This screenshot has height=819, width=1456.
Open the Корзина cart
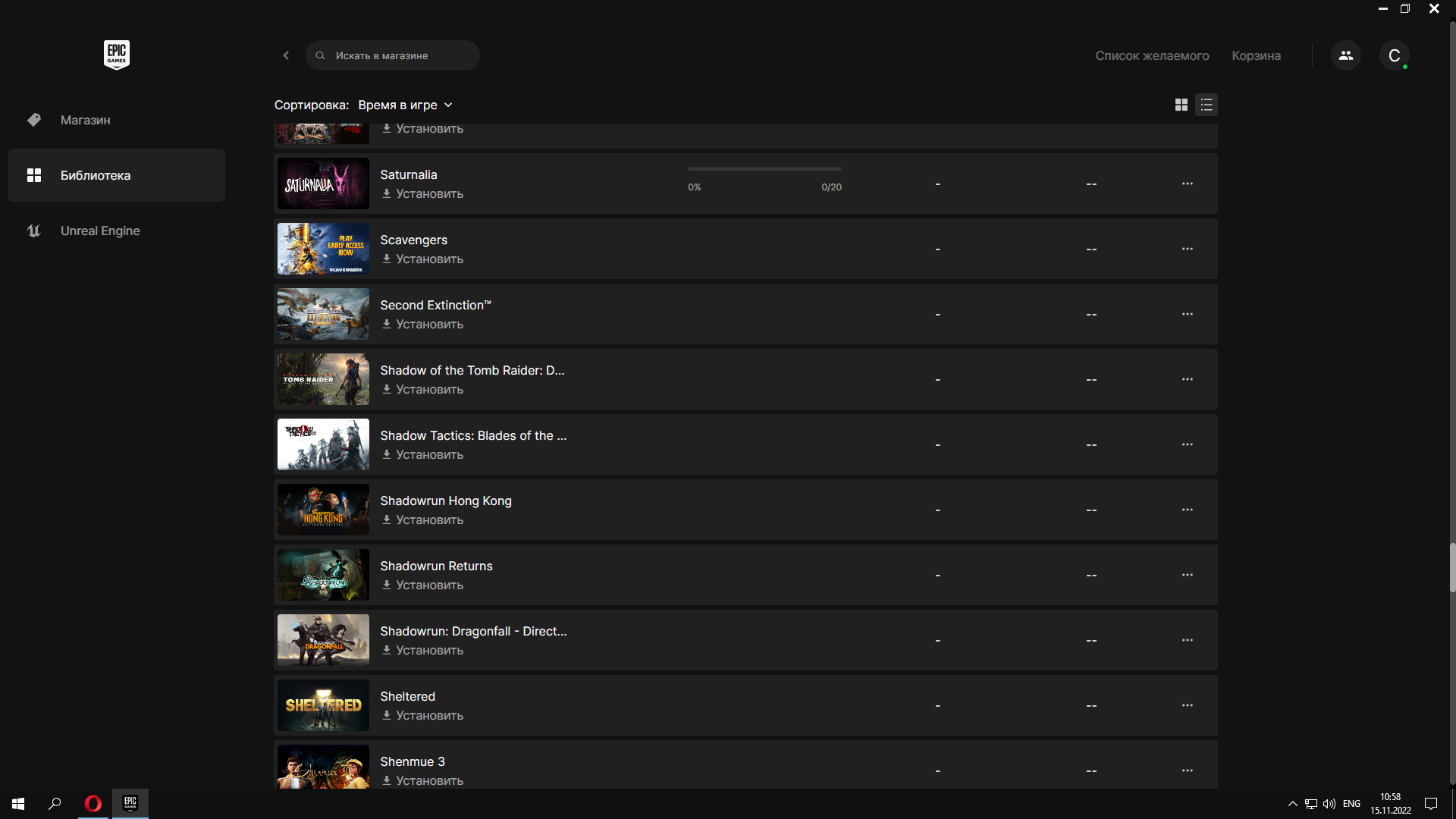[x=1256, y=55]
